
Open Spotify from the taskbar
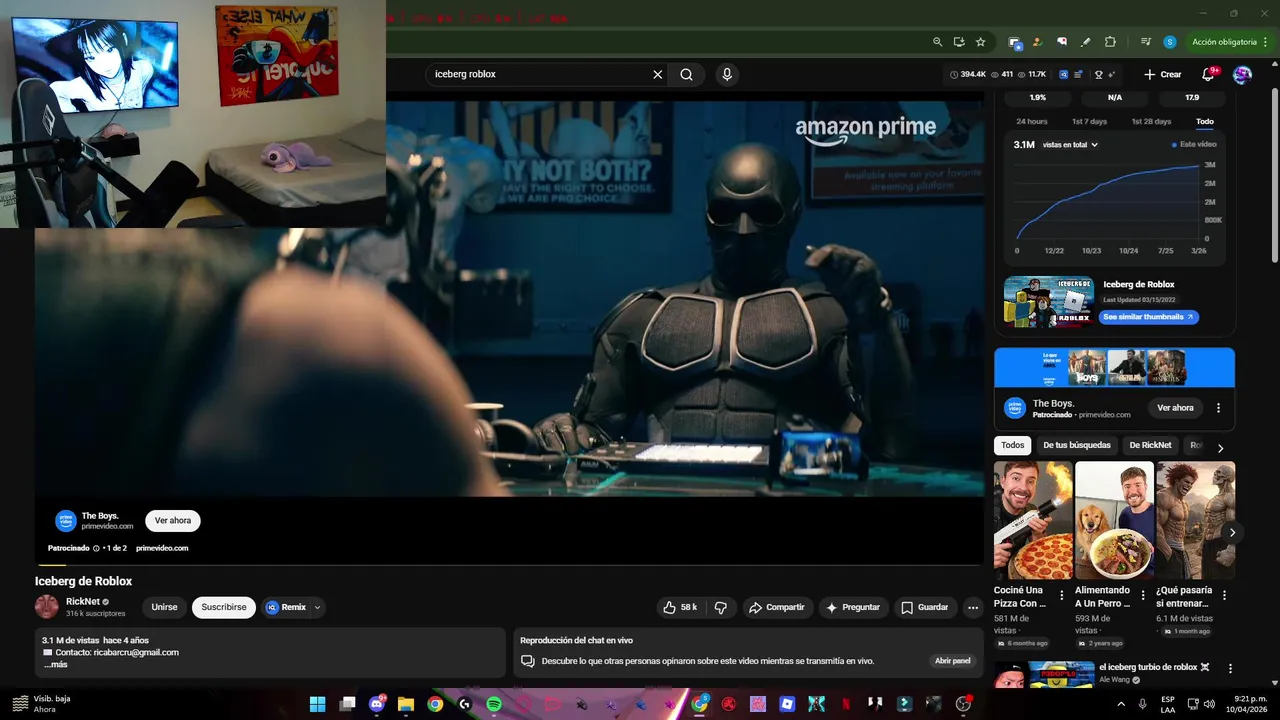[x=494, y=704]
